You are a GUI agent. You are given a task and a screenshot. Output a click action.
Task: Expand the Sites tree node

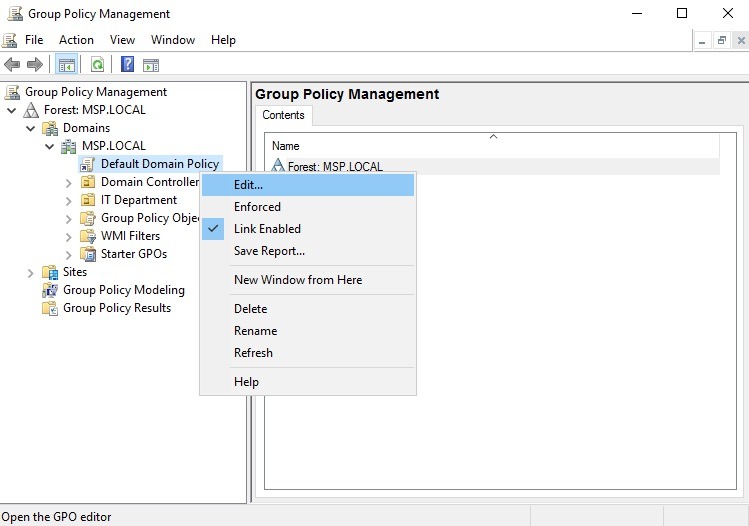(30, 272)
